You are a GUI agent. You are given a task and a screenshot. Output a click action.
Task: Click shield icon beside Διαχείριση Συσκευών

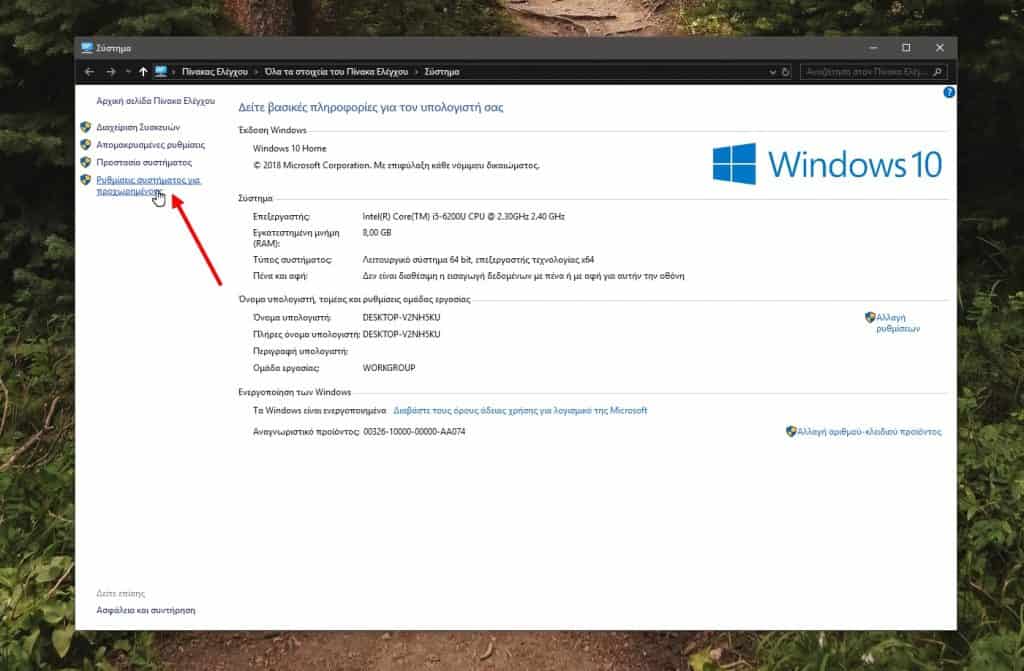click(x=86, y=127)
